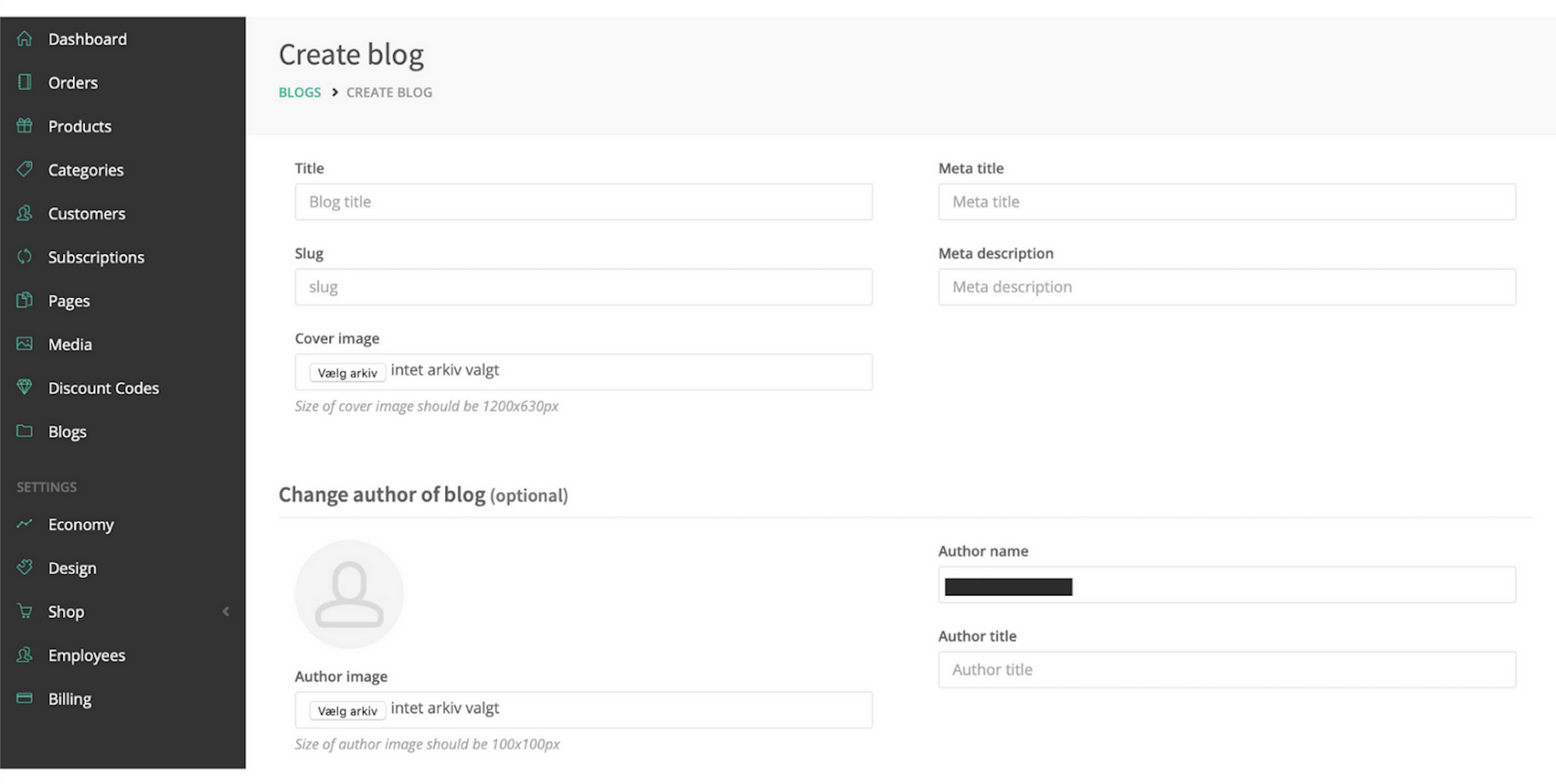Click into the Meta description field
Image resolution: width=1556 pixels, height=784 pixels.
pos(1227,287)
